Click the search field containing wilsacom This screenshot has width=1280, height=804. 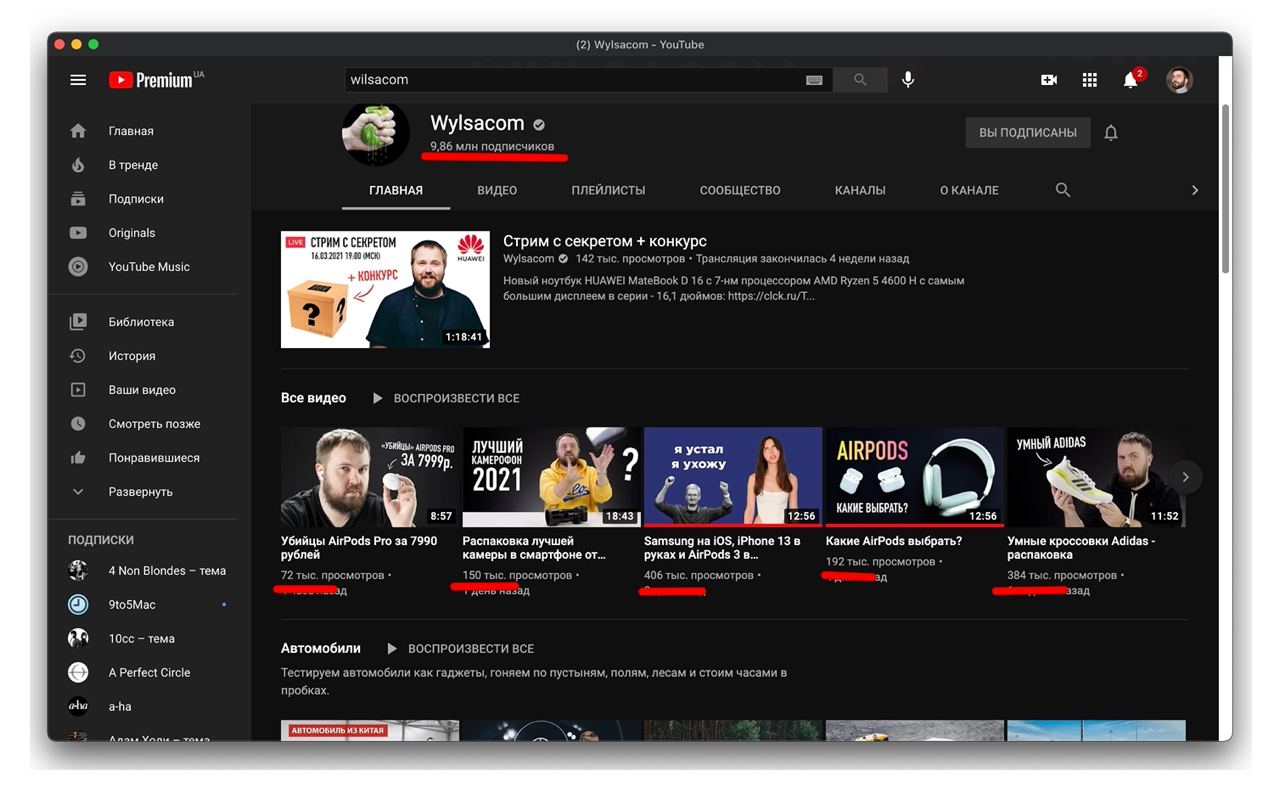pyautogui.click(x=575, y=80)
